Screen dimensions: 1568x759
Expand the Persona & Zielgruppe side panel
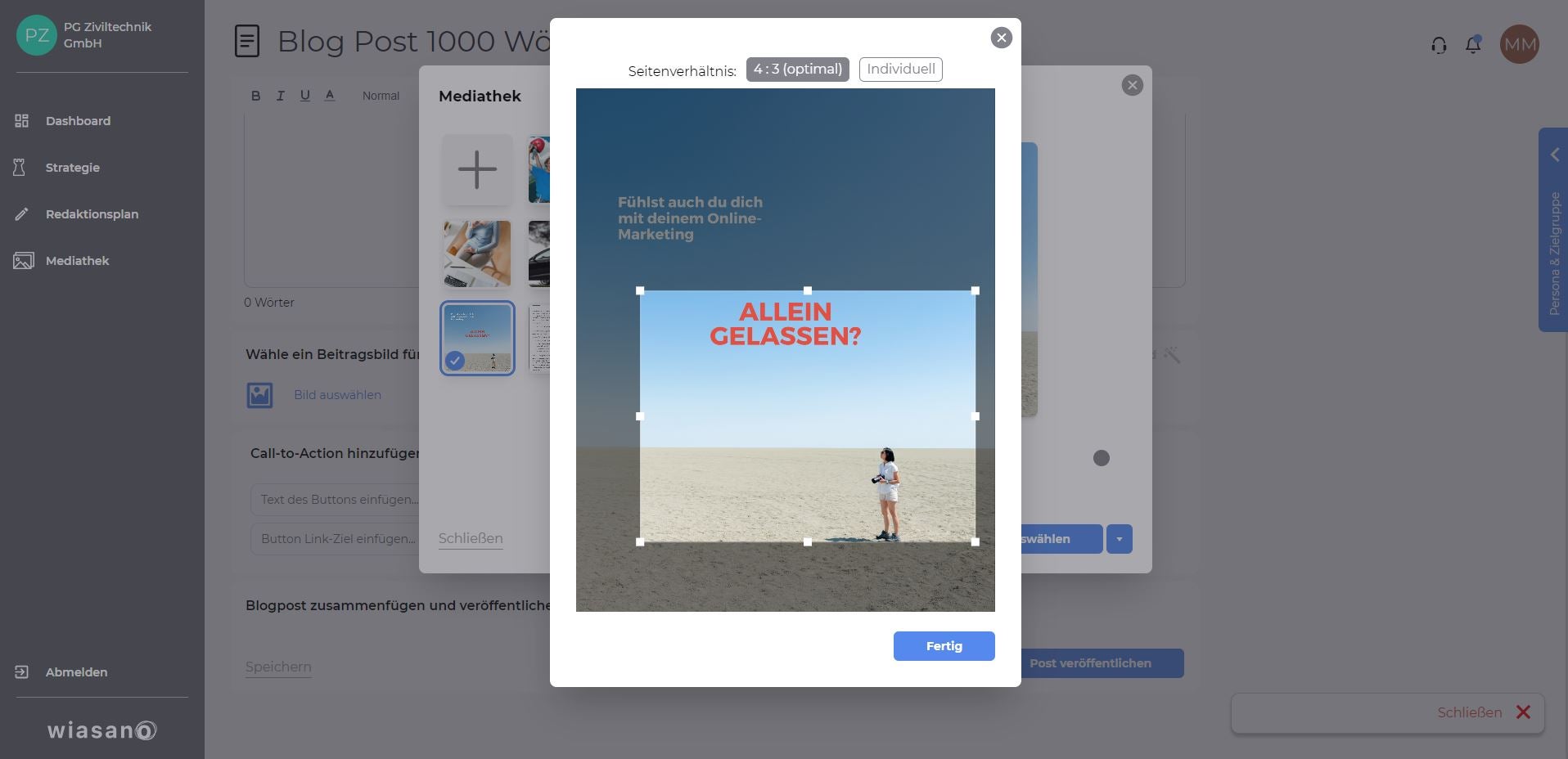click(1553, 155)
